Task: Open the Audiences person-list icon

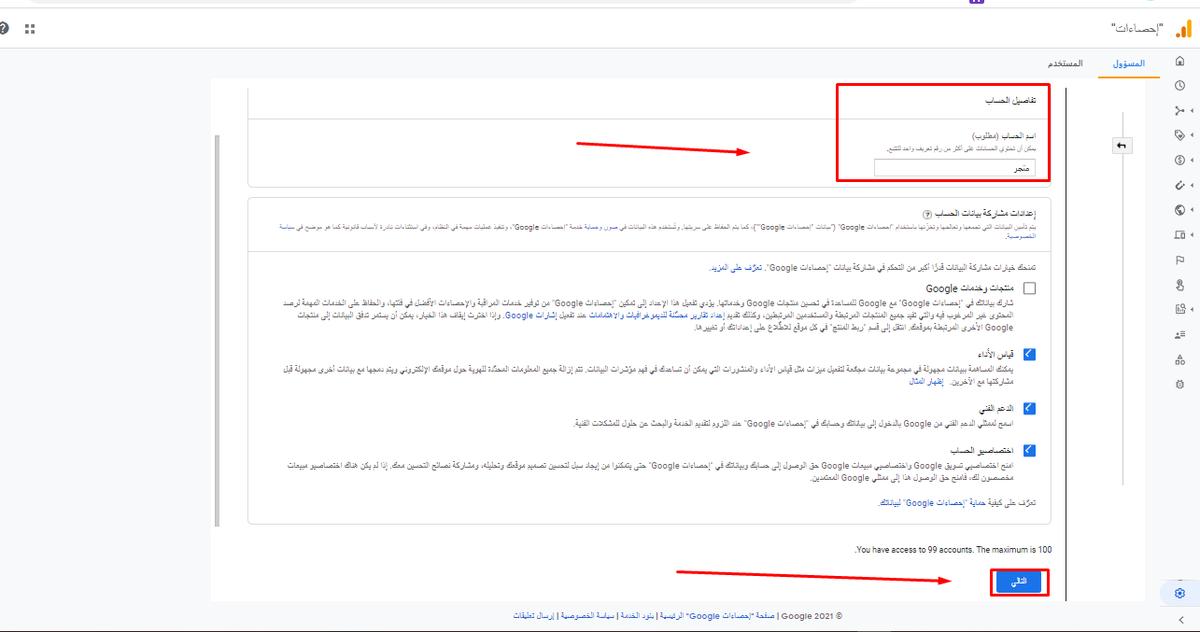Action: point(1180,334)
